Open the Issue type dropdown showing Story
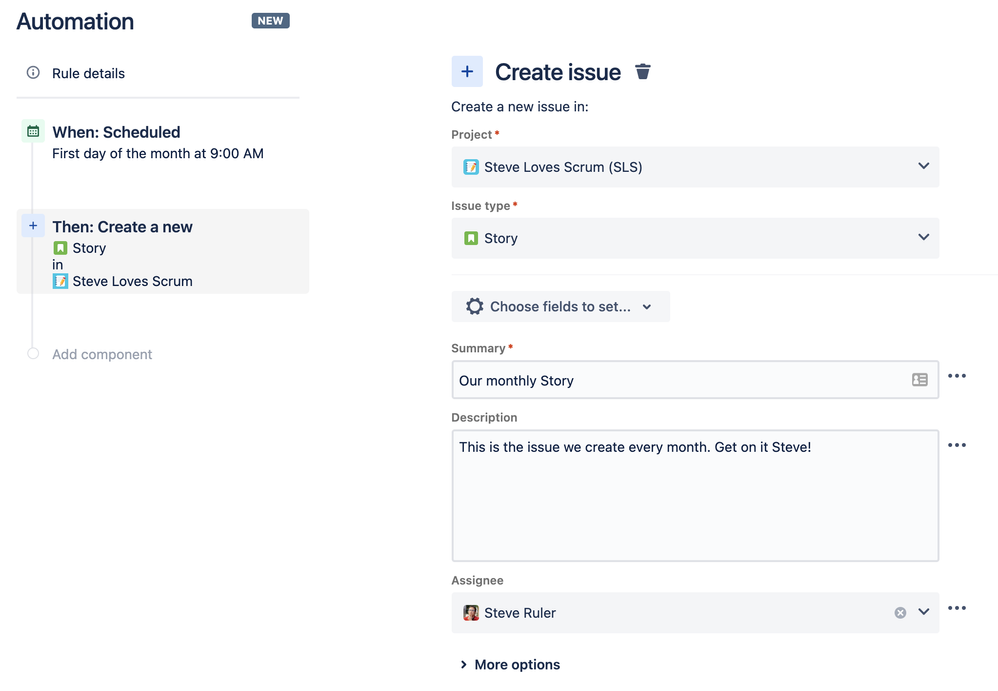The width and height of the screenshot is (998, 691). coord(695,238)
